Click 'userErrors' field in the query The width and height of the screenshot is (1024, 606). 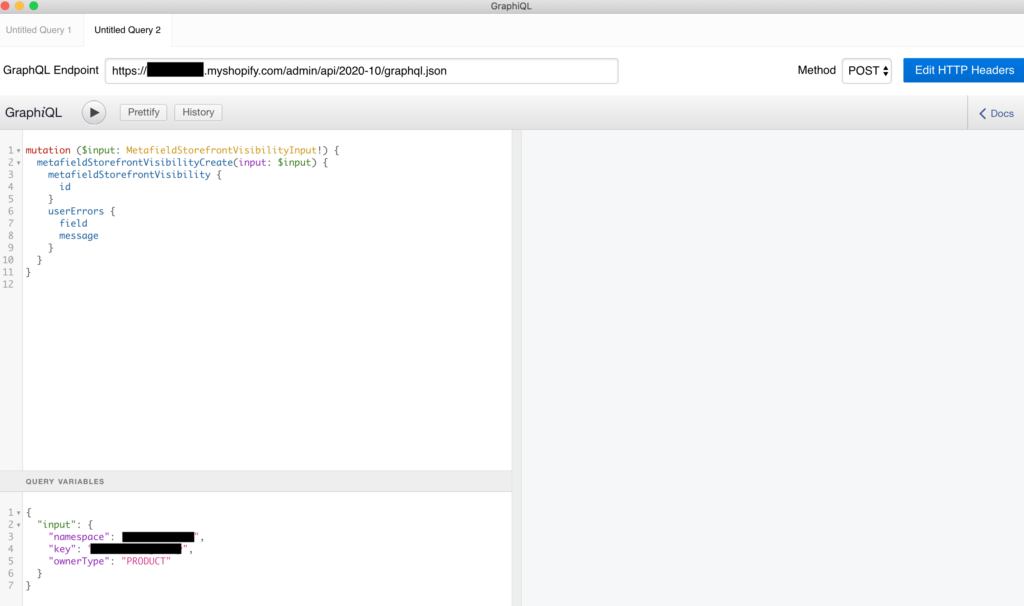coord(76,212)
